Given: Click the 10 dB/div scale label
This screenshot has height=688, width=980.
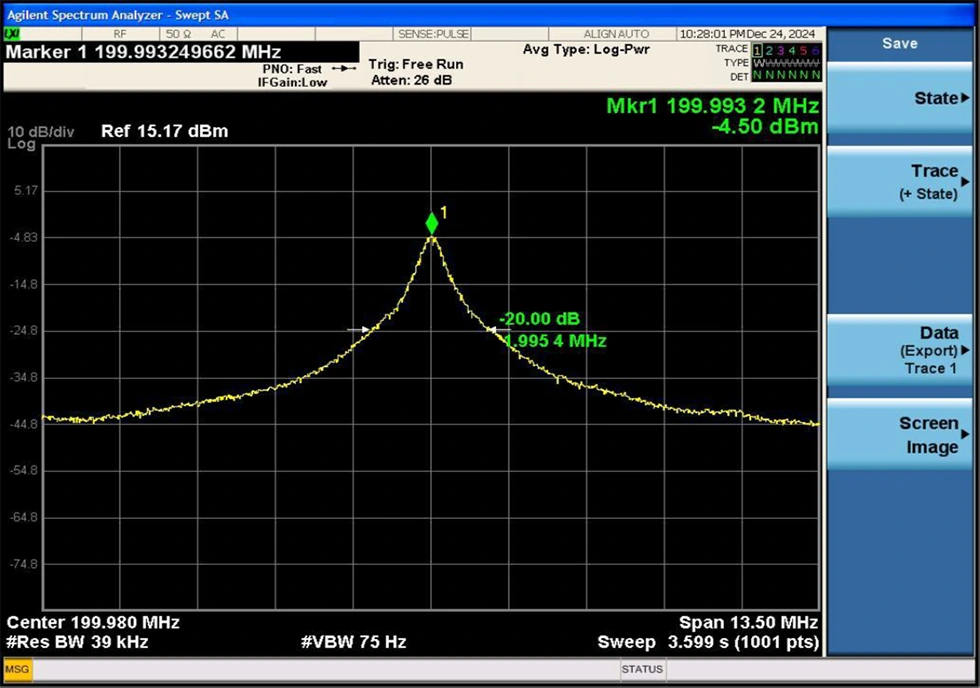Looking at the screenshot, I should (41, 132).
